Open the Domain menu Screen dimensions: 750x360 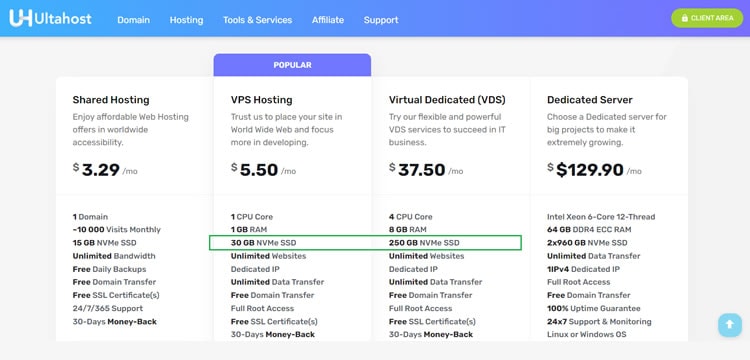click(133, 20)
